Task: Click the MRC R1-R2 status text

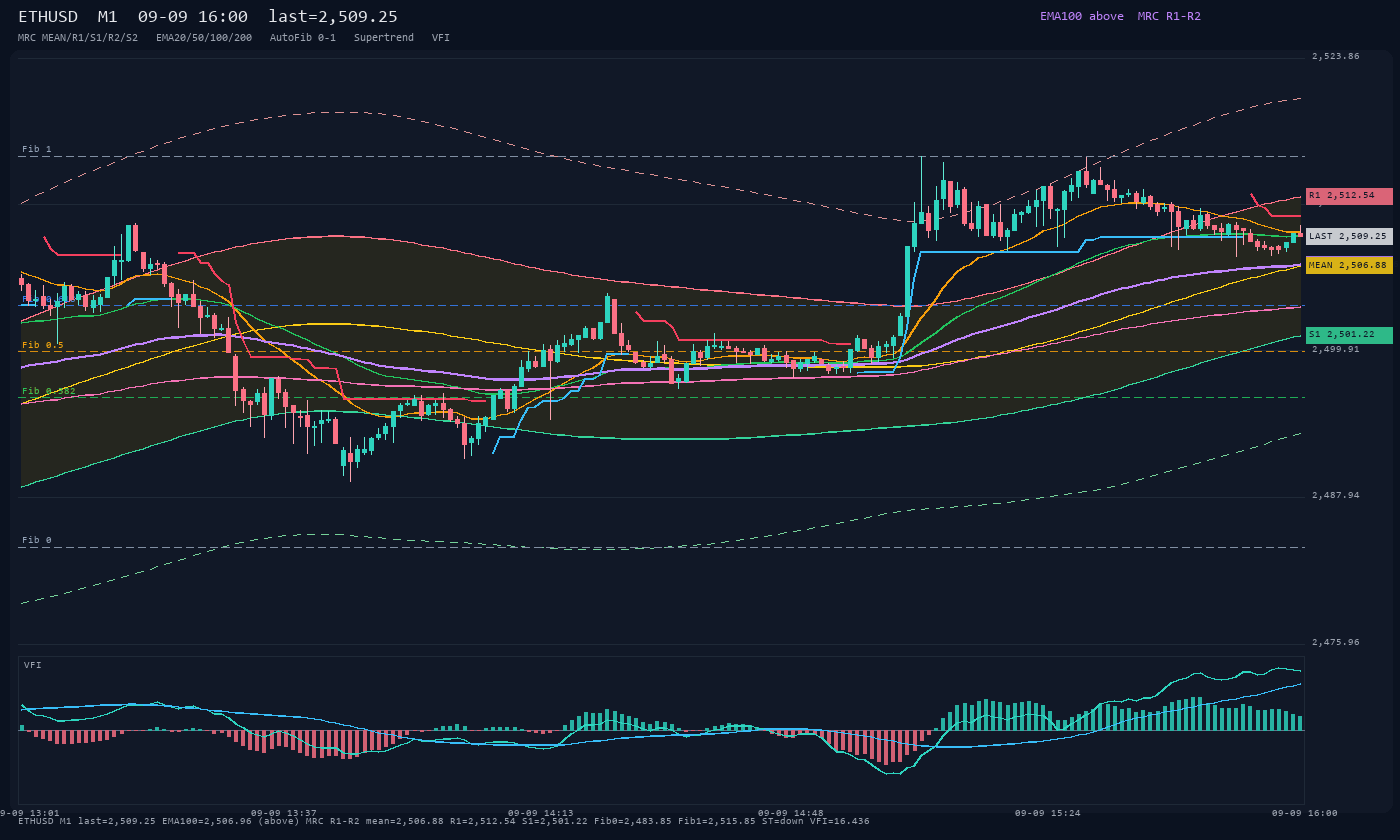Action: 1169,16
